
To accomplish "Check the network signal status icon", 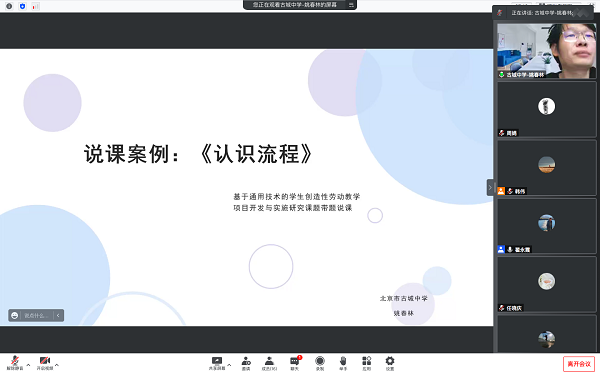I will [x=35, y=6].
